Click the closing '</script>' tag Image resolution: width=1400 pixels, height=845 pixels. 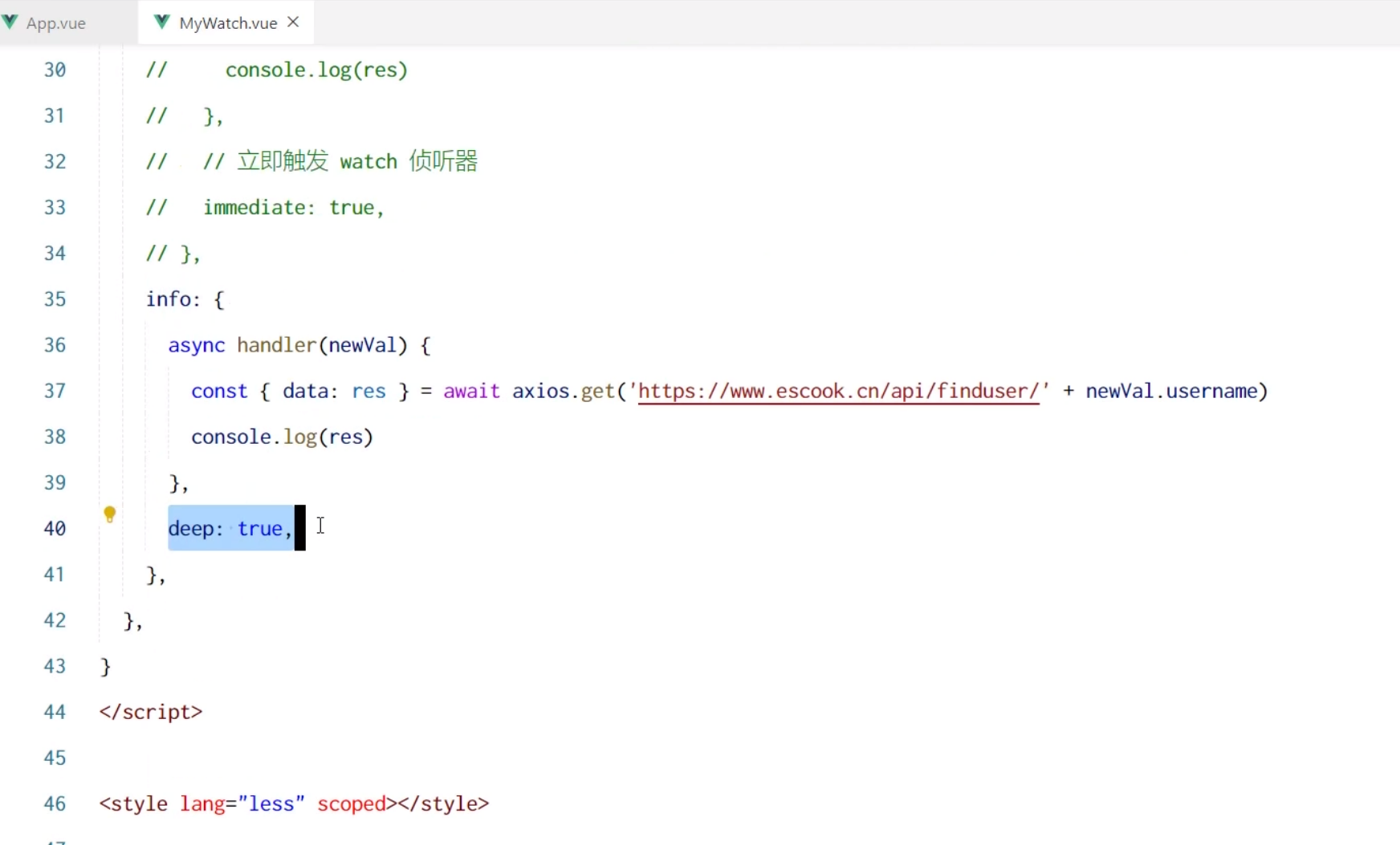click(x=151, y=713)
